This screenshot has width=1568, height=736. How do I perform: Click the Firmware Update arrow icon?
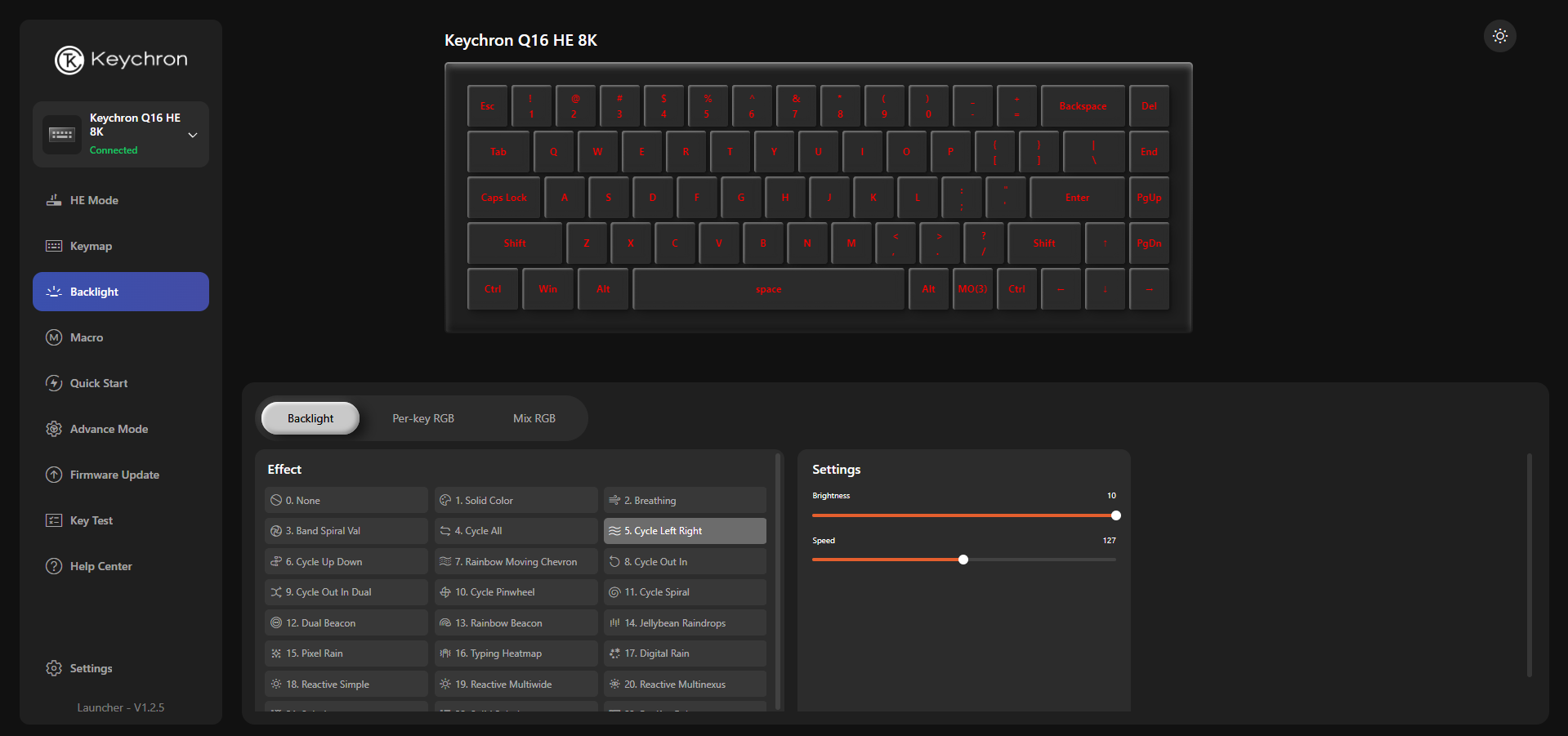[54, 475]
